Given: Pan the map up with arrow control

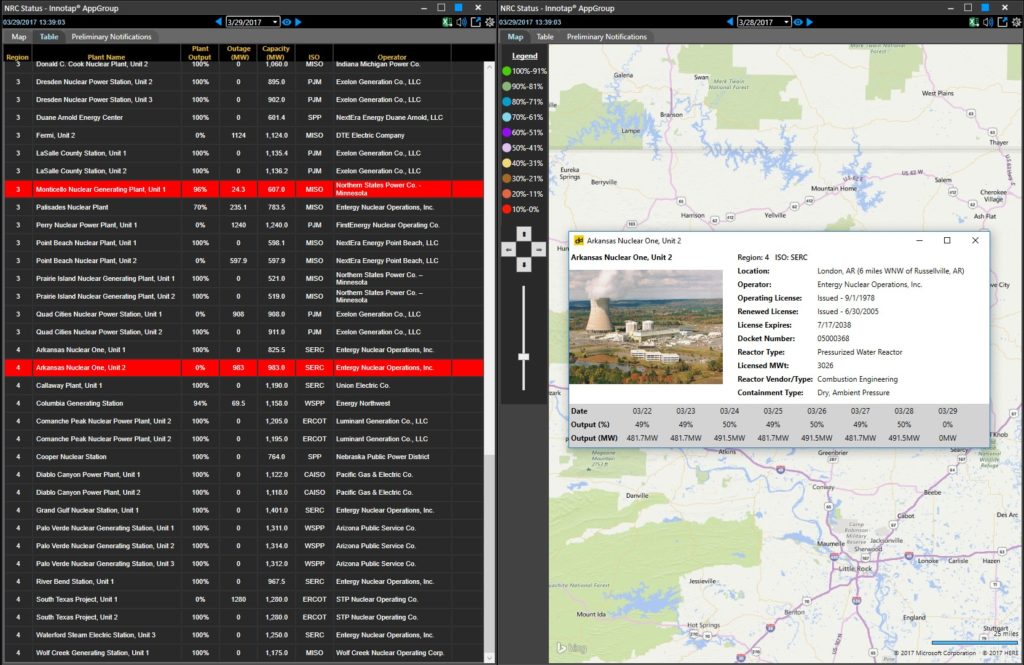Looking at the screenshot, I should (524, 234).
